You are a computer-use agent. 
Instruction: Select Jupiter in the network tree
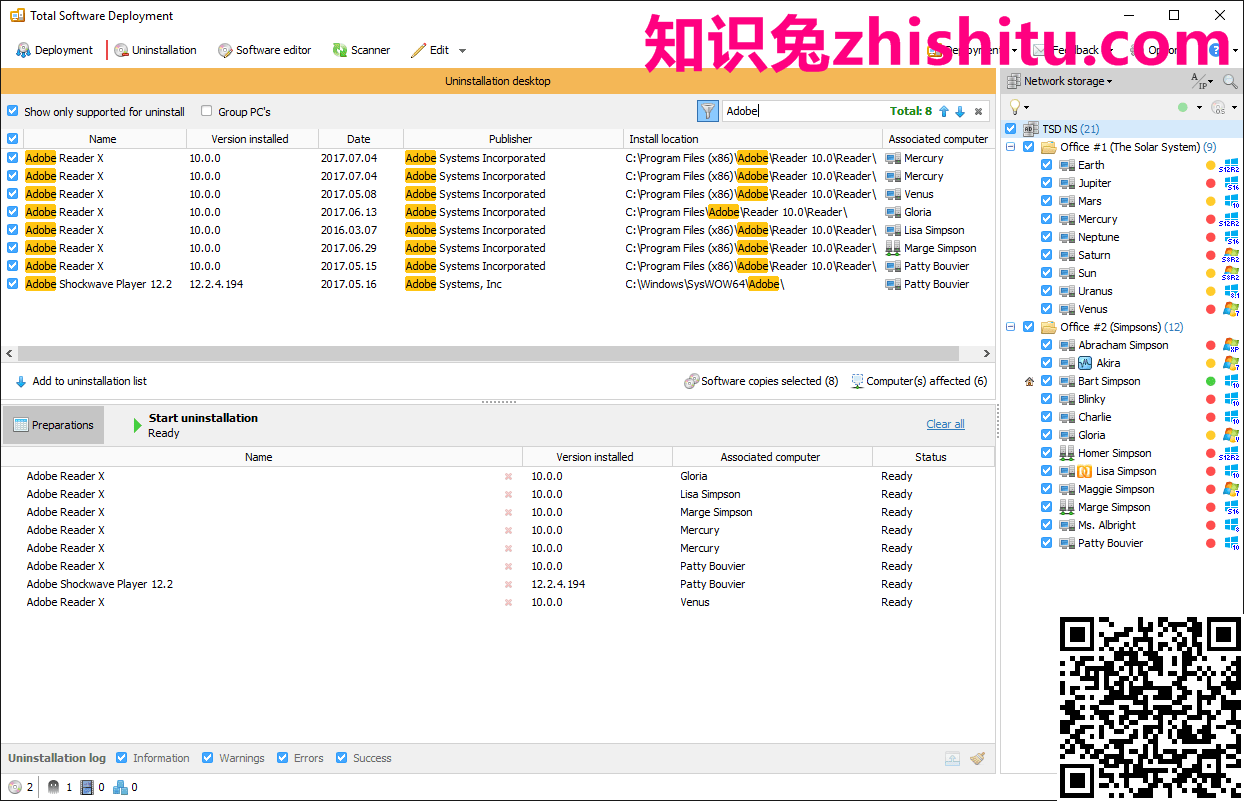click(x=1094, y=183)
